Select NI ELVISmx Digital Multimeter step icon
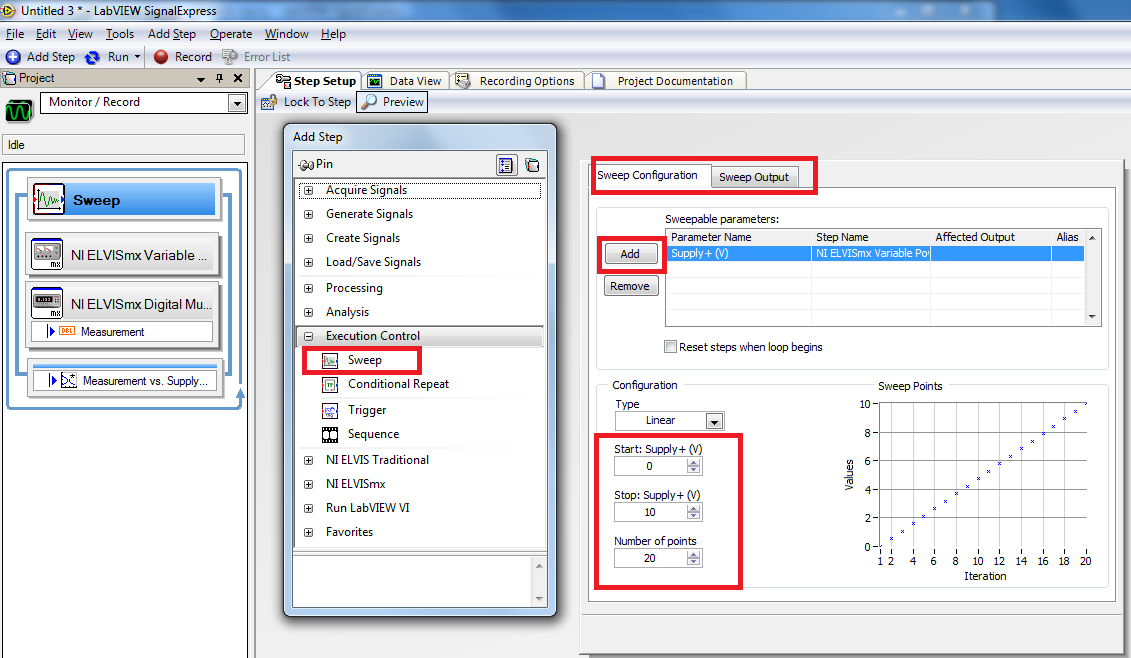Image resolution: width=1131 pixels, height=658 pixels. (x=47, y=303)
